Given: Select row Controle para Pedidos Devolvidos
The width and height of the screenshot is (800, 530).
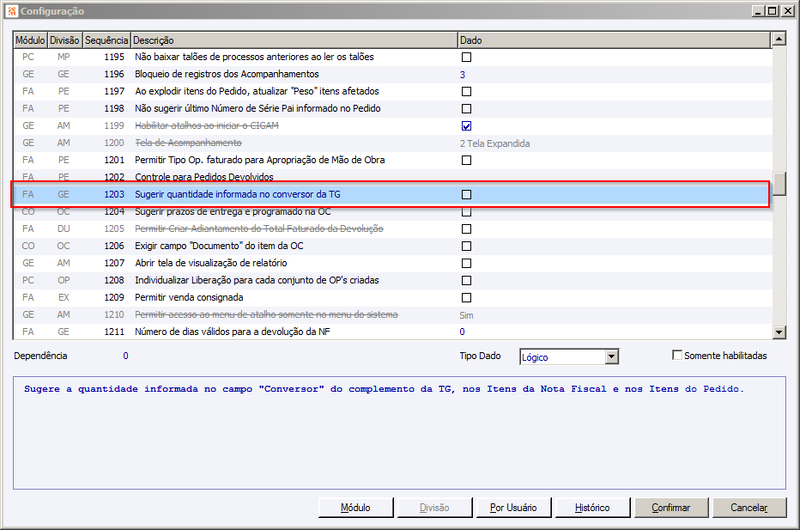Looking at the screenshot, I should [x=392, y=177].
